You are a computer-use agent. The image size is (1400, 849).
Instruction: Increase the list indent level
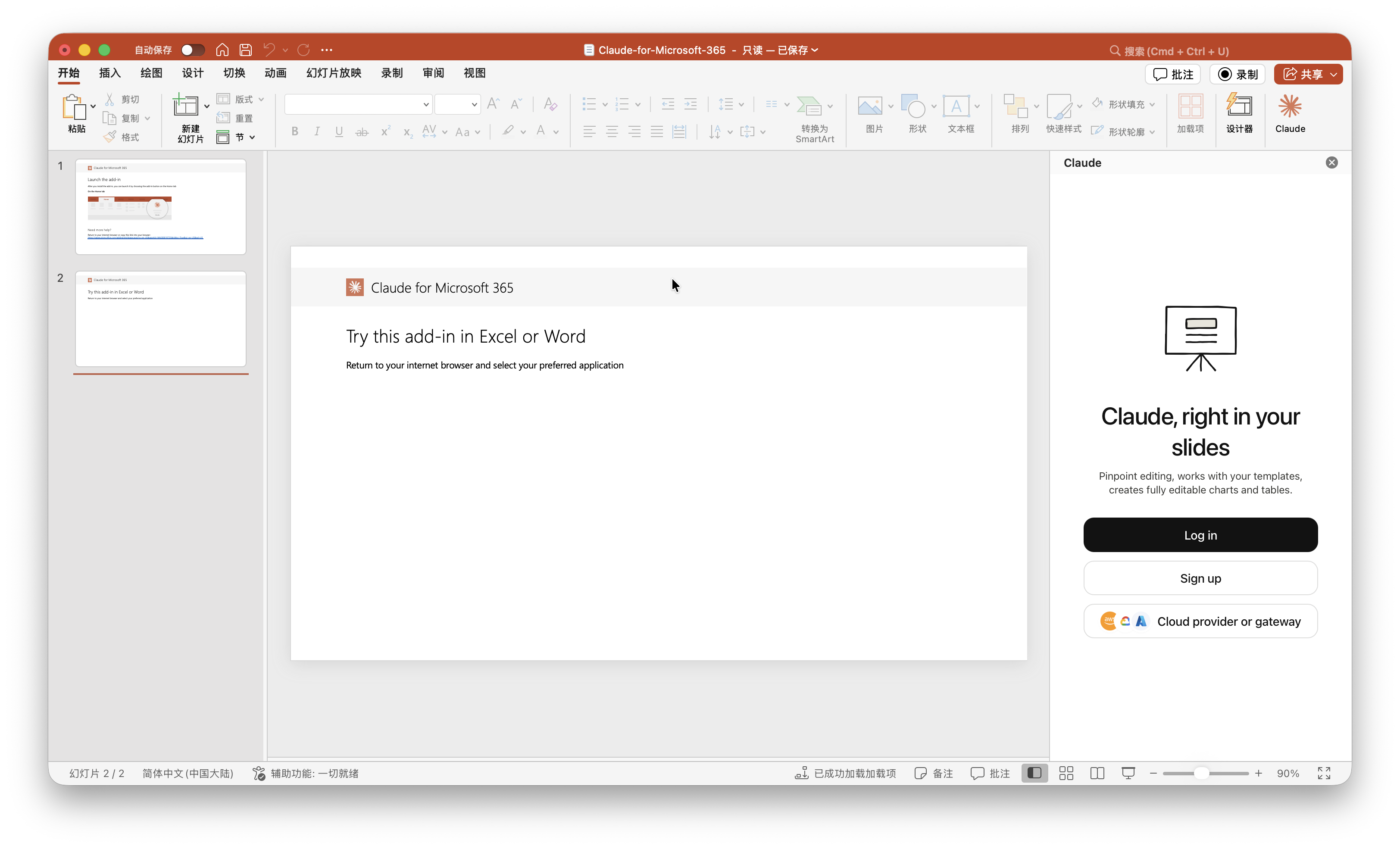[x=690, y=104]
